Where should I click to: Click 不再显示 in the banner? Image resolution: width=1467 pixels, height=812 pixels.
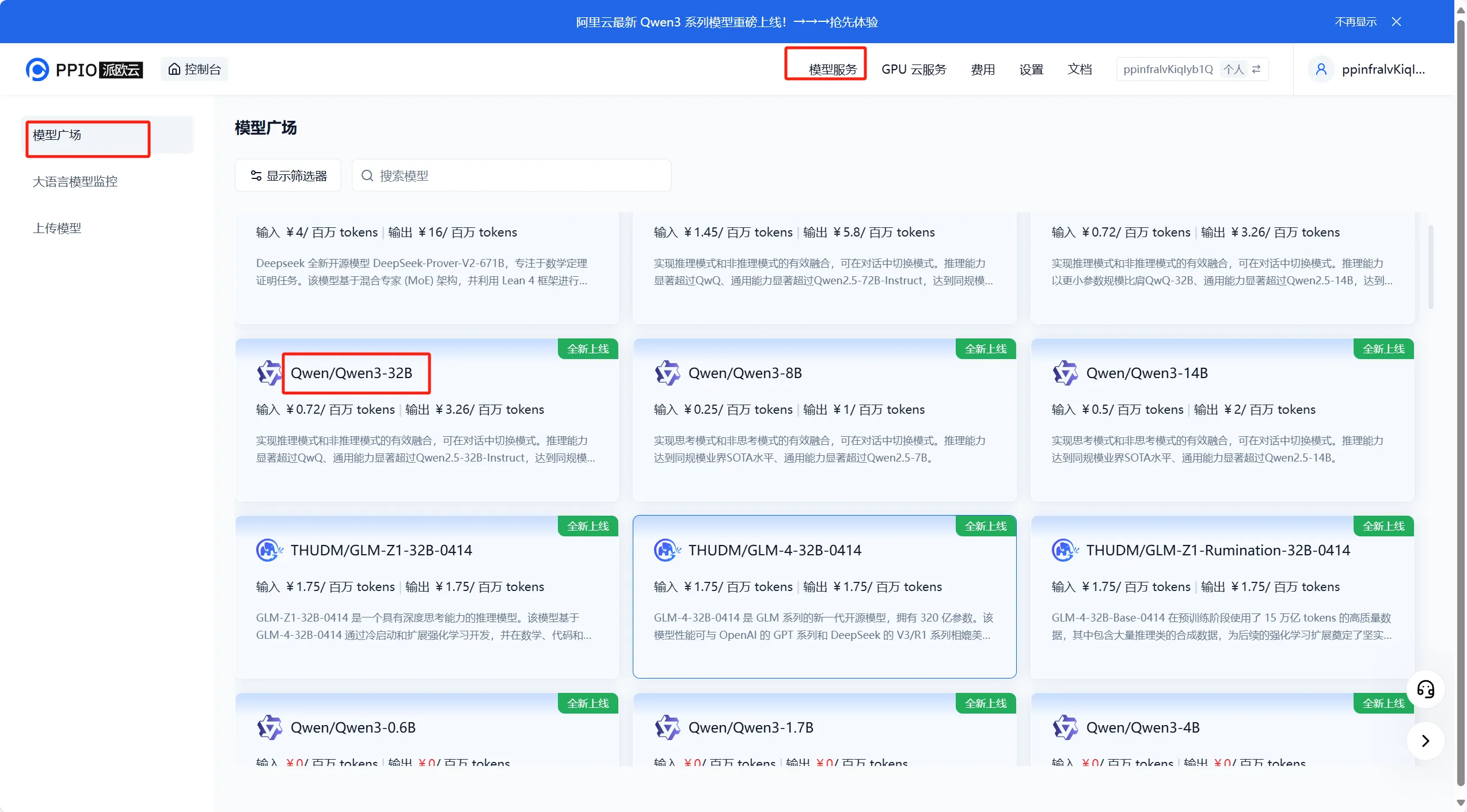click(1355, 22)
